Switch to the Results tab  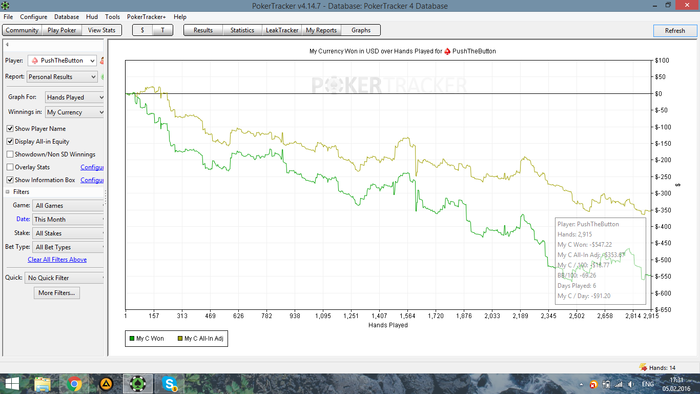click(x=203, y=30)
